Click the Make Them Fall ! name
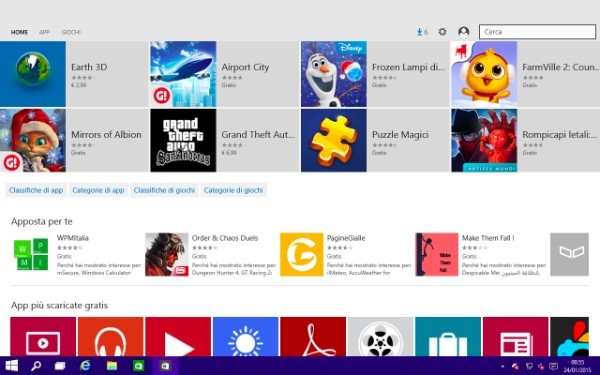This screenshot has width=600, height=375. pos(488,238)
